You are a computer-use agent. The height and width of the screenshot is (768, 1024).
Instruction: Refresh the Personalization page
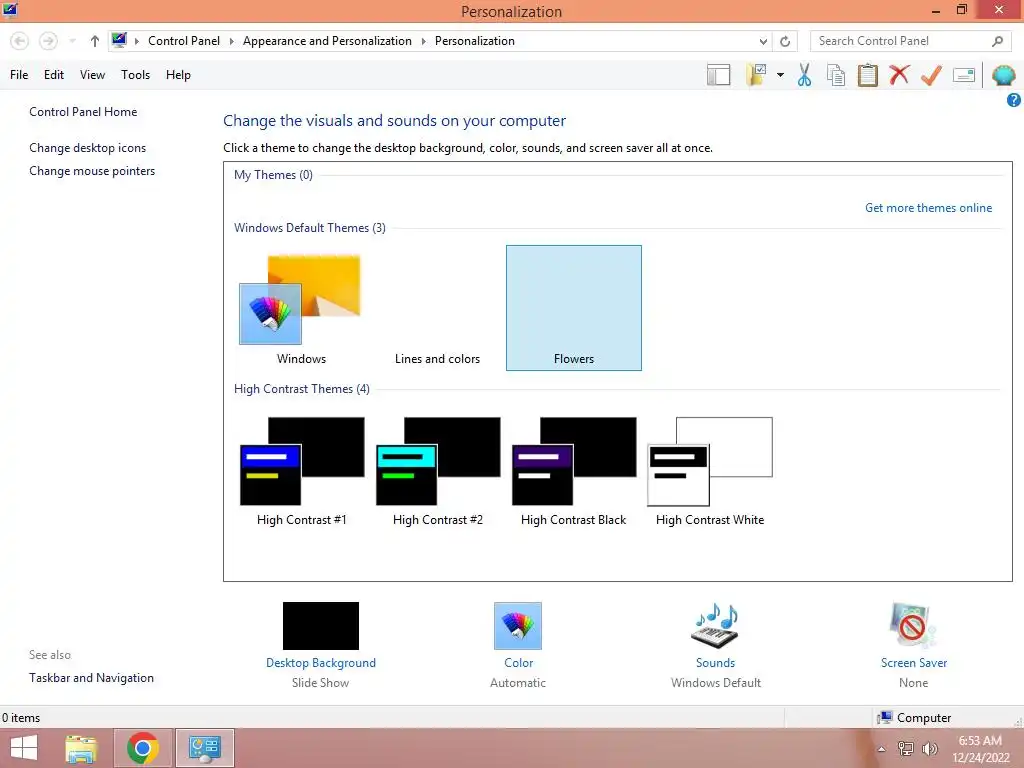[785, 41]
